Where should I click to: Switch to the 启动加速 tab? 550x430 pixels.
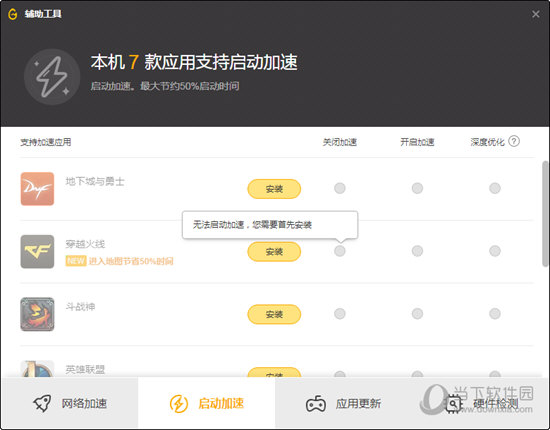(206, 403)
